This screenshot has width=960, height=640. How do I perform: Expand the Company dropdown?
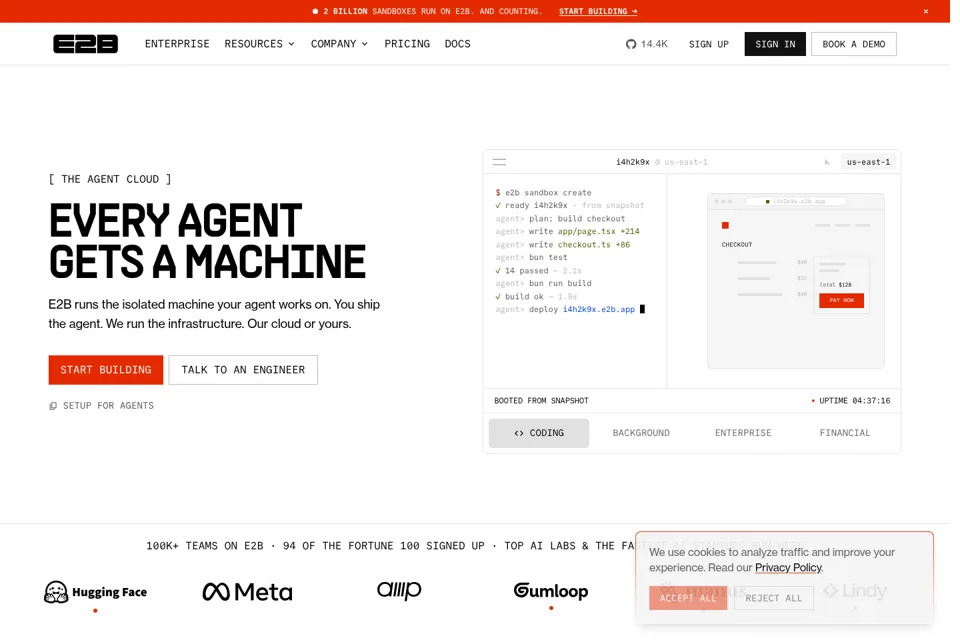[x=339, y=44]
